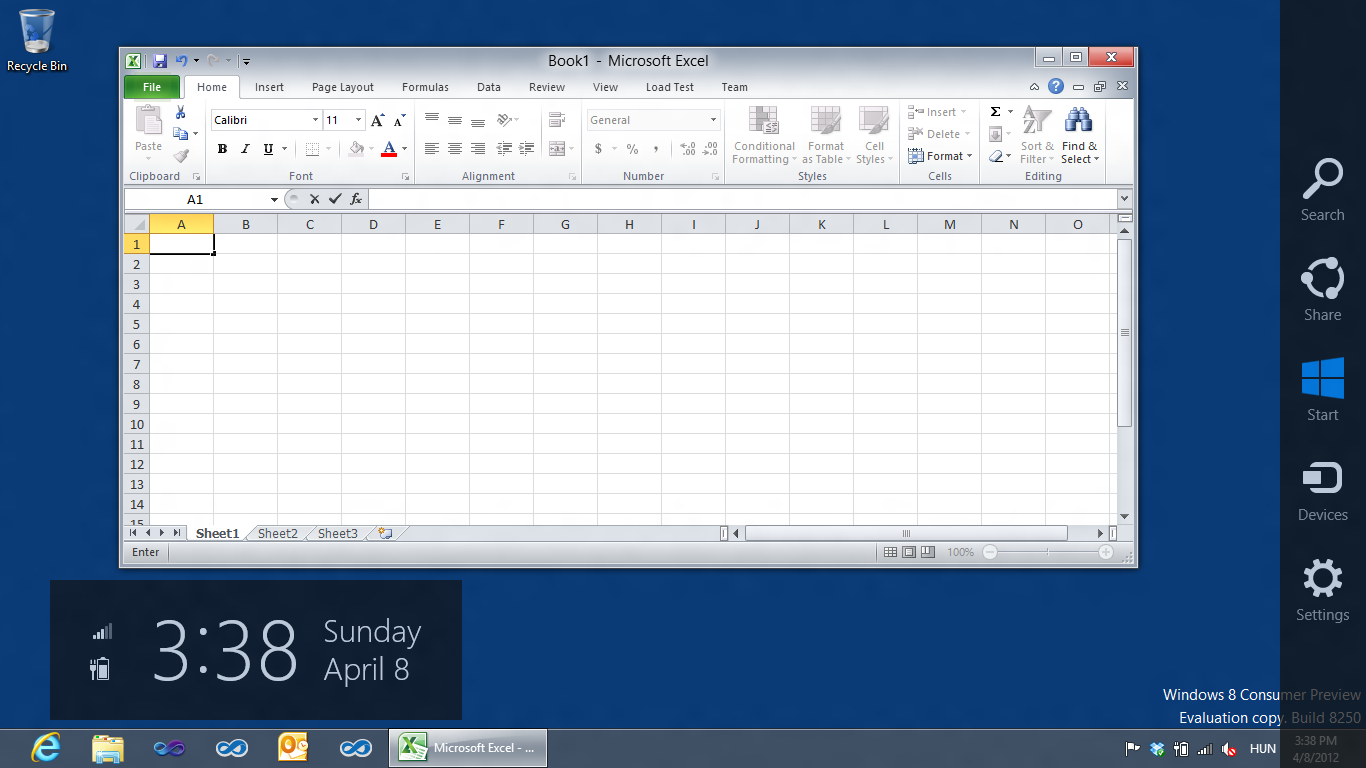Open the Format cells dropdown
1366x768 pixels.
[x=940, y=156]
